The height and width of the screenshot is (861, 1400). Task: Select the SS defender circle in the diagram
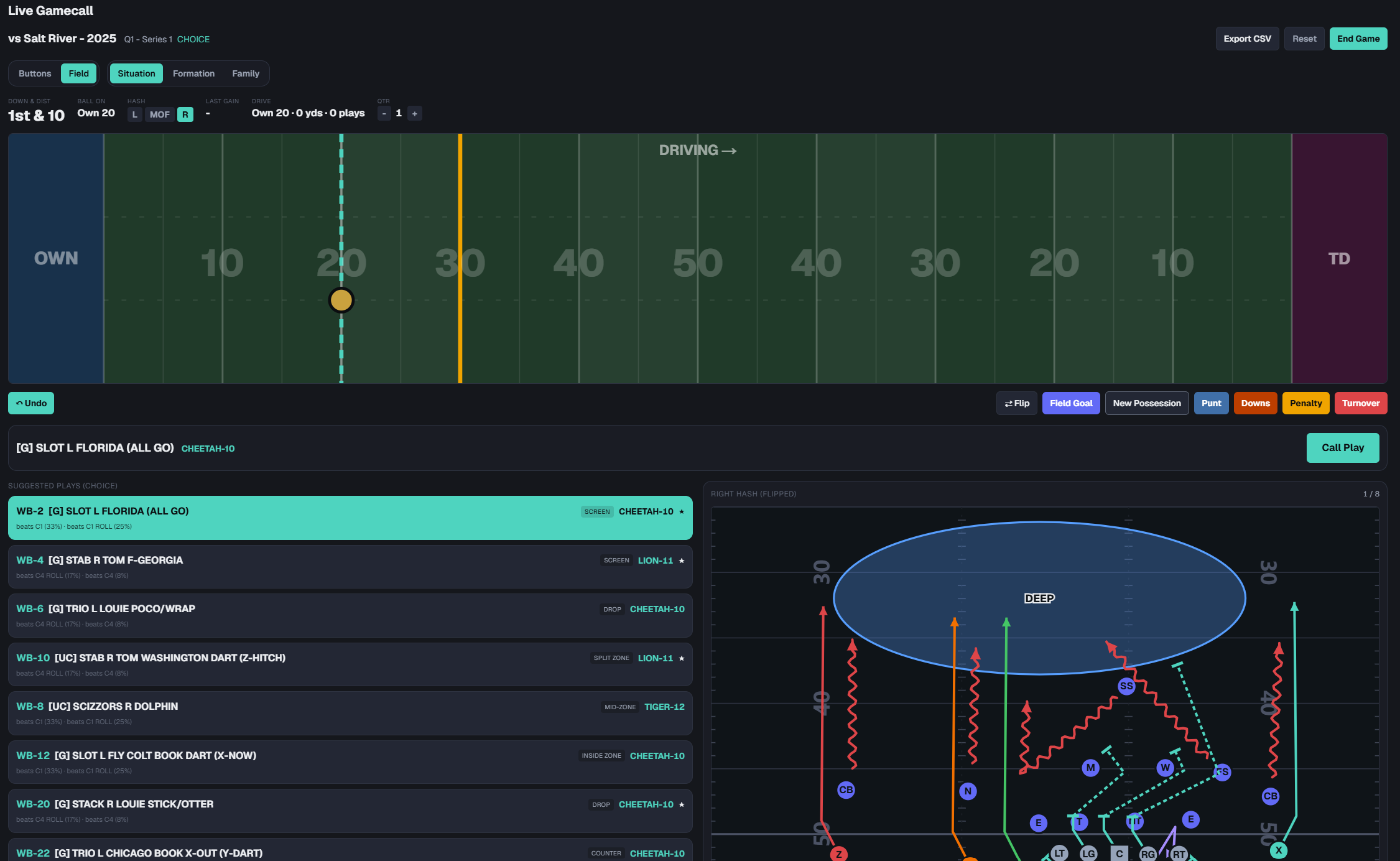pos(1126,686)
